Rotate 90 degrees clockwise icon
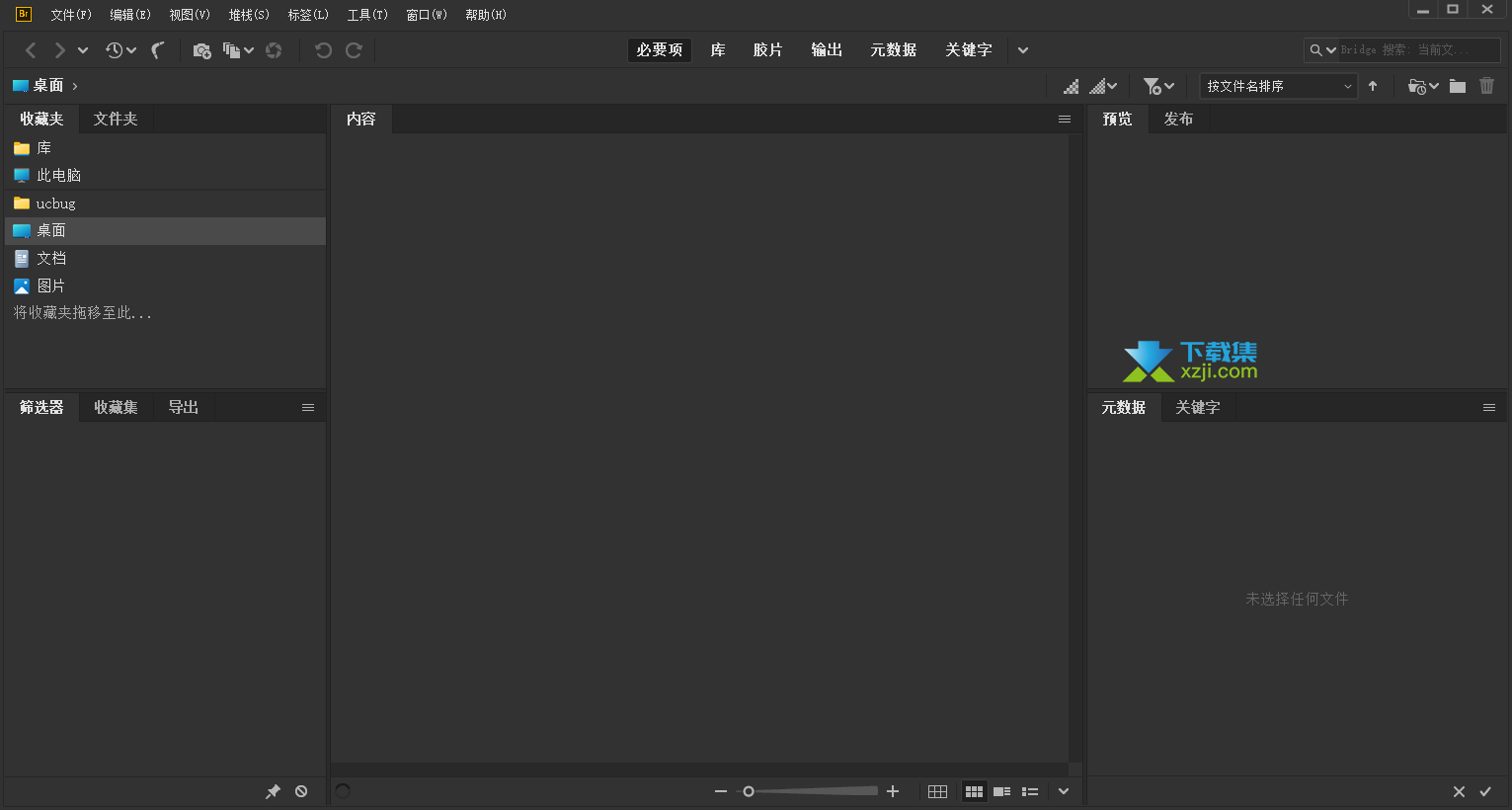 (354, 50)
